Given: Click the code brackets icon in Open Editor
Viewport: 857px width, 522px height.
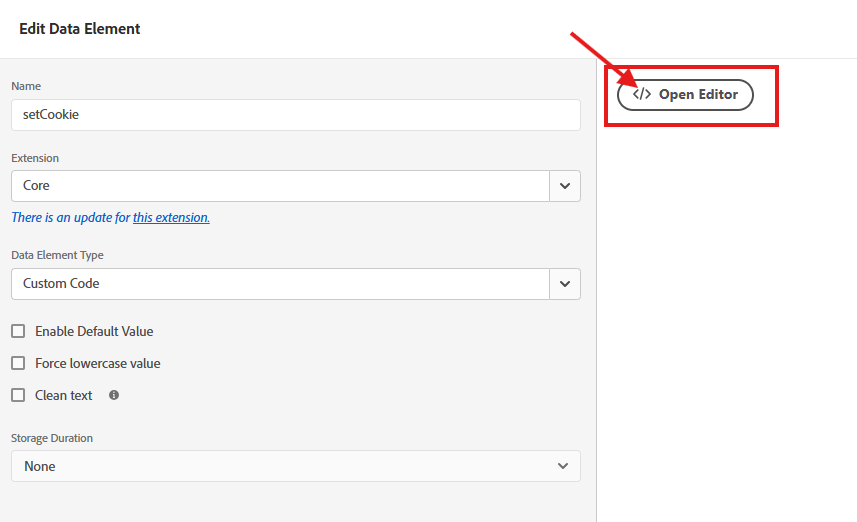Looking at the screenshot, I should (642, 94).
